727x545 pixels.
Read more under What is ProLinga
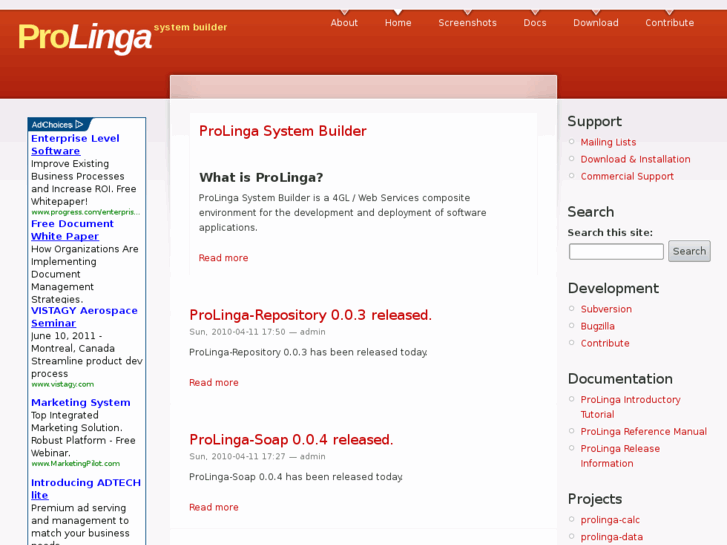click(223, 258)
